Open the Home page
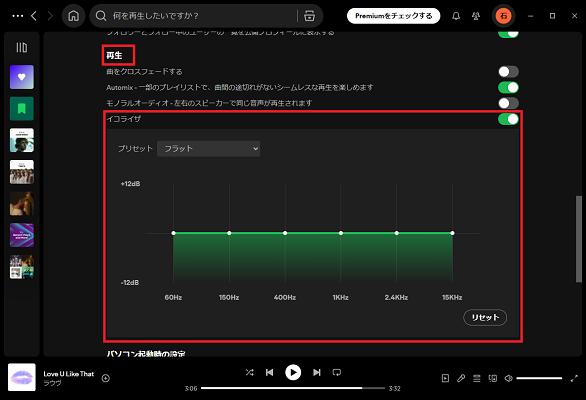586x400 pixels. pos(74,16)
